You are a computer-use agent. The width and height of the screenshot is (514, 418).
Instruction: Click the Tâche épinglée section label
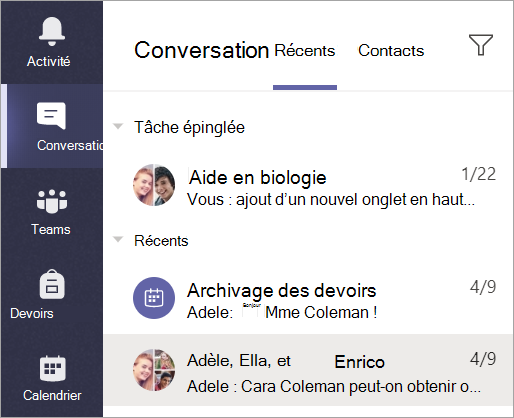coord(189,128)
